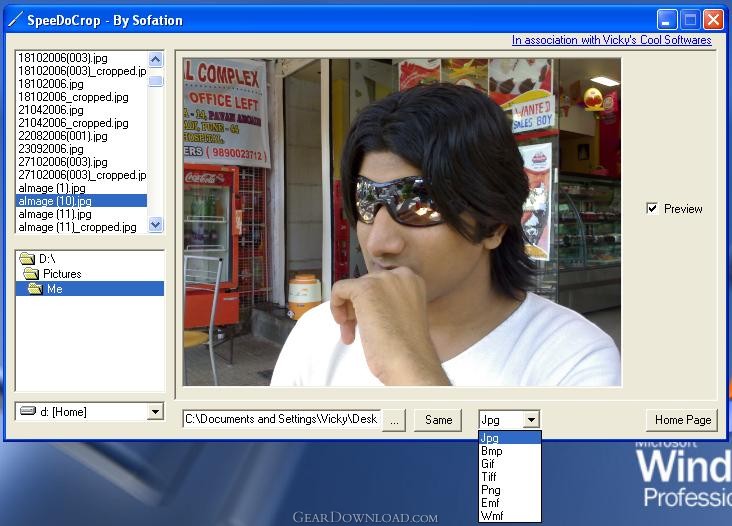Pick Gif output format option
This screenshot has height=526, width=732.
[x=489, y=464]
